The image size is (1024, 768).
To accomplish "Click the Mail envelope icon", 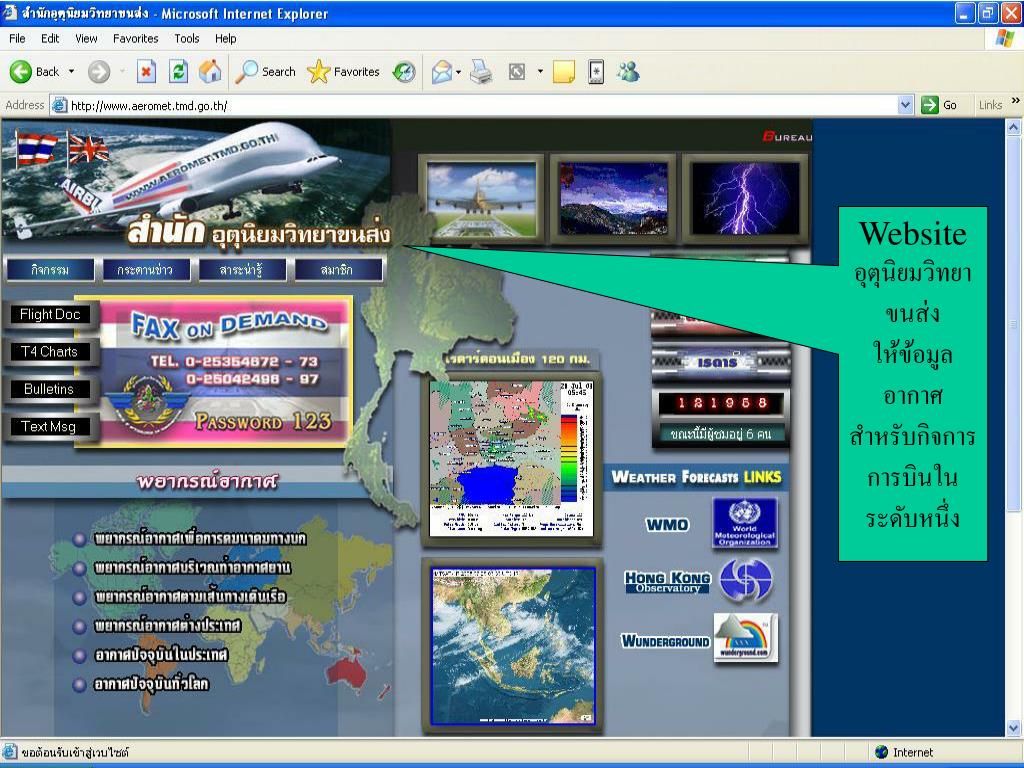I will (x=442, y=71).
